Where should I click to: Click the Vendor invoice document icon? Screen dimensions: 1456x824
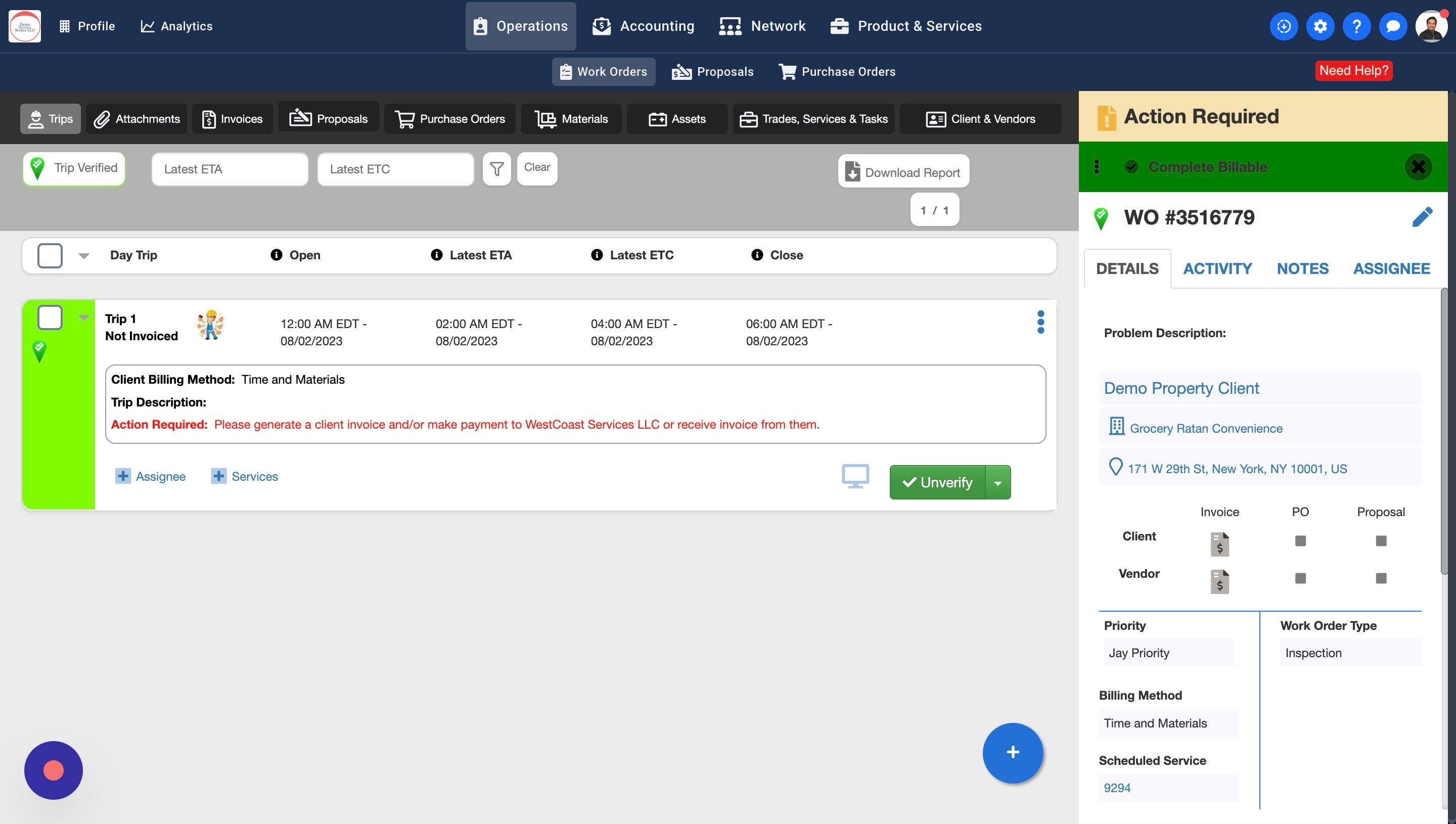tap(1219, 581)
